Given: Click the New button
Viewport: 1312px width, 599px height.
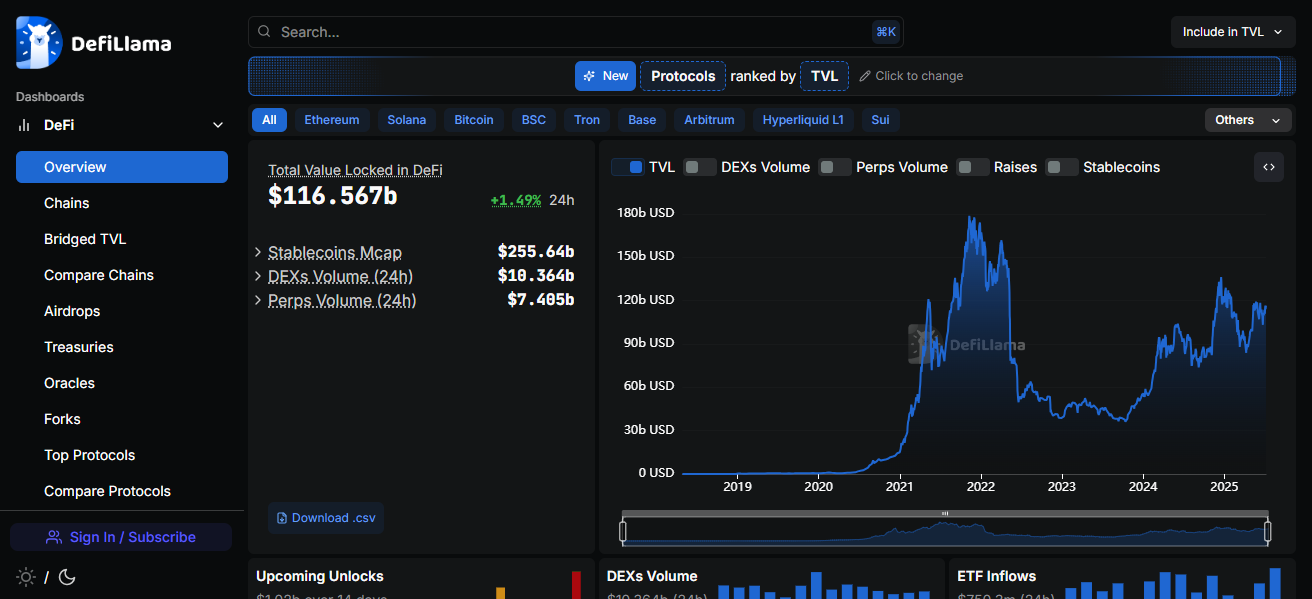Looking at the screenshot, I should pos(605,76).
